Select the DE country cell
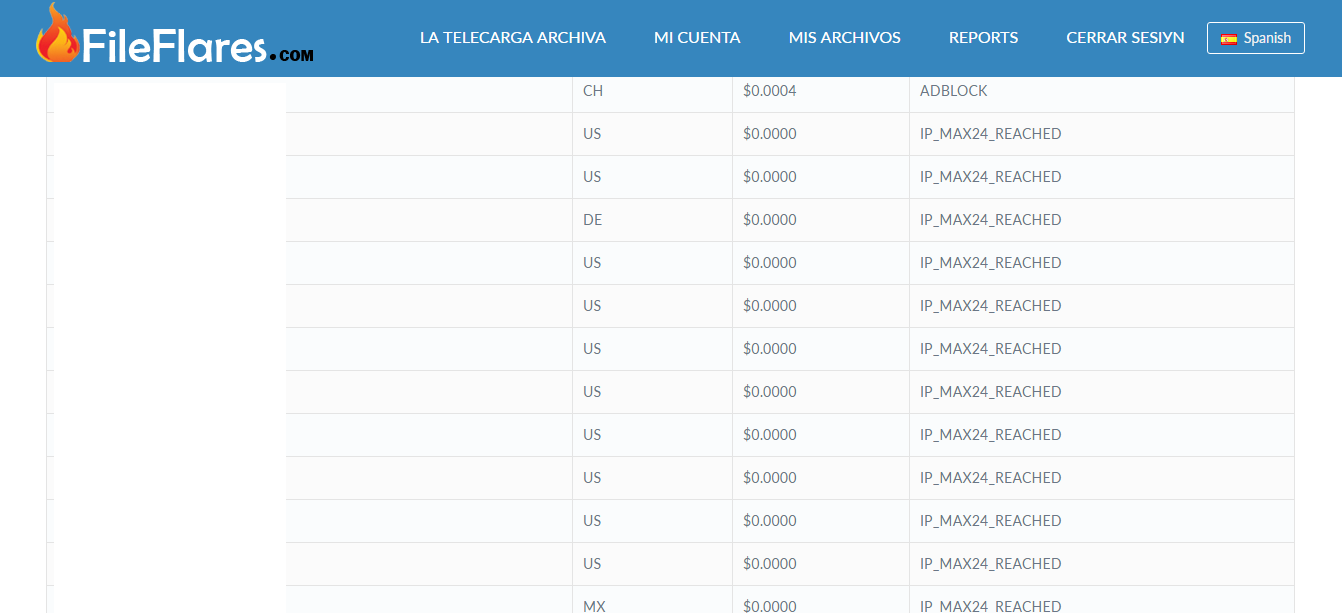The width and height of the screenshot is (1342, 613). coord(652,220)
